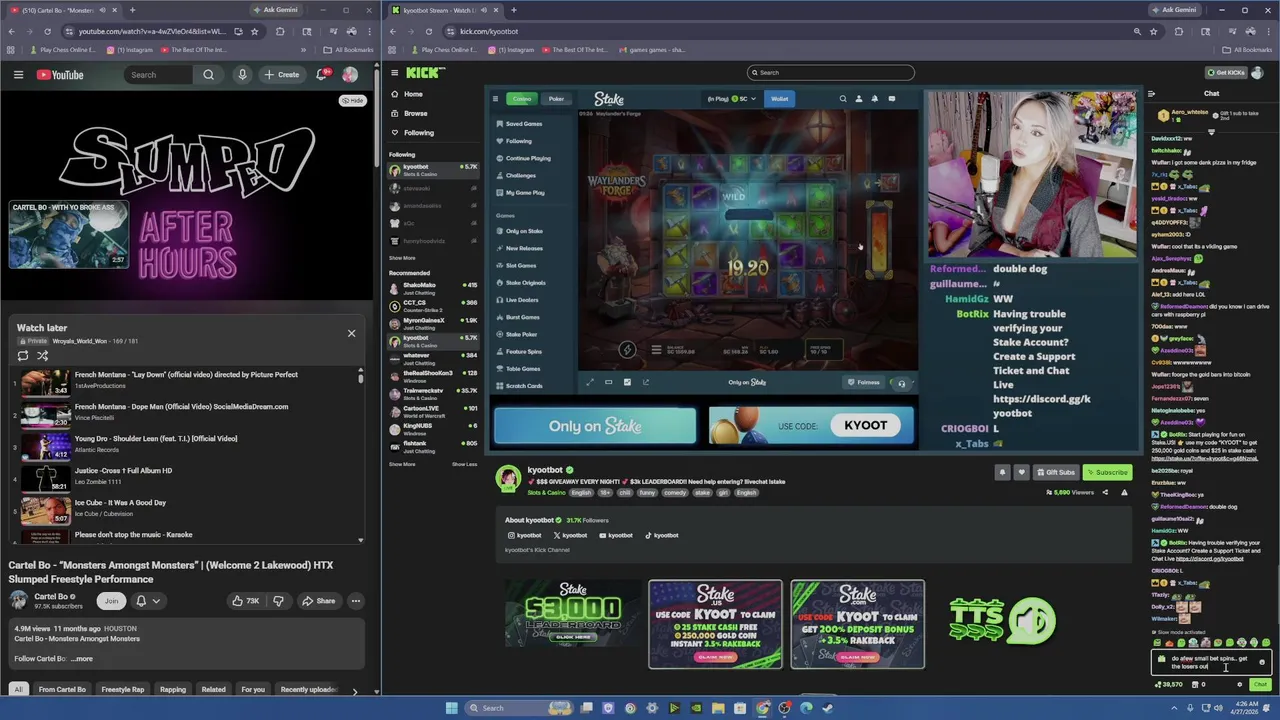1280x720 pixels.
Task: Select the Freestyle Rap chip
Action: tap(123, 689)
